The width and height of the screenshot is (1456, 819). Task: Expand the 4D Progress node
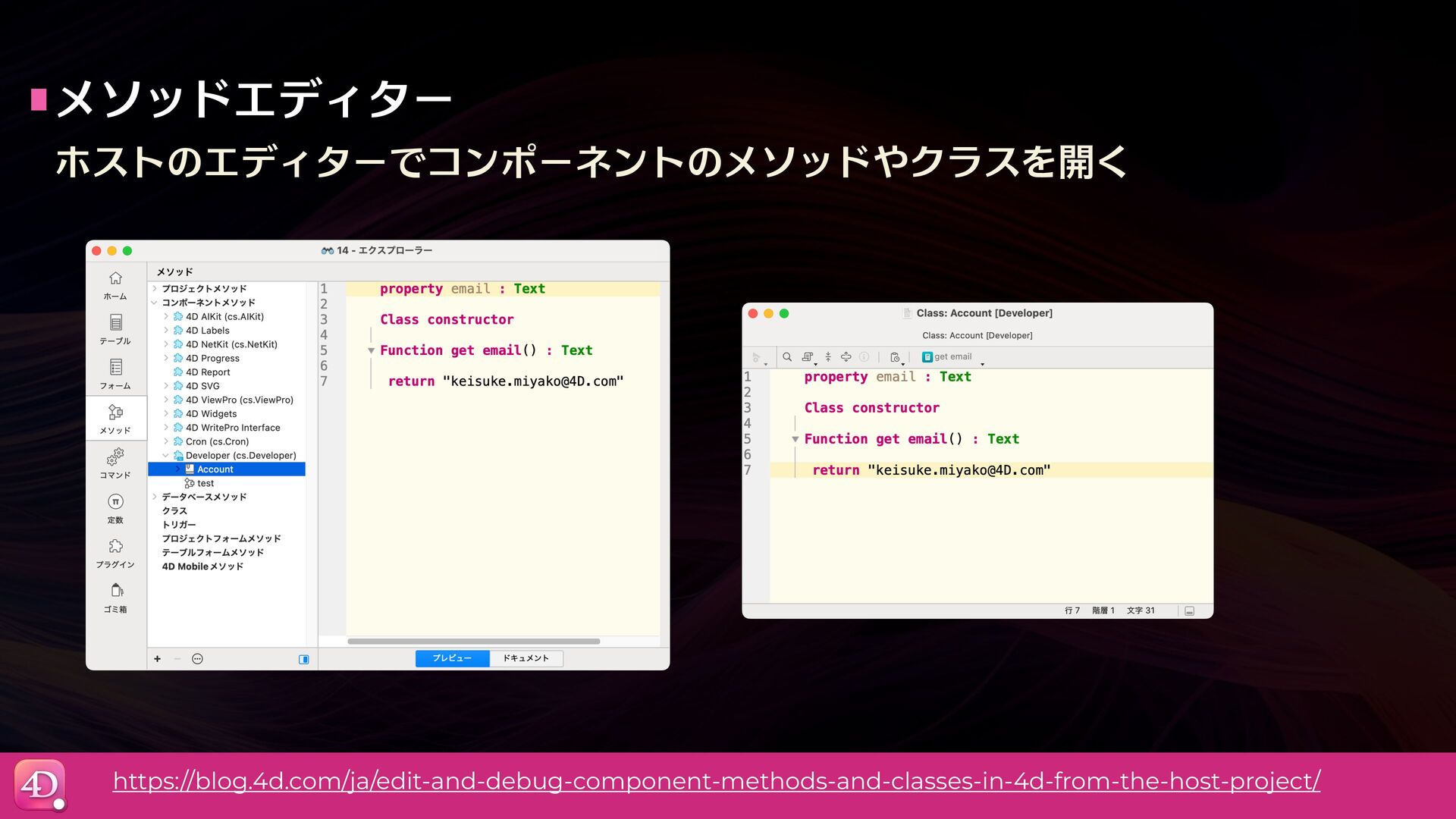click(166, 359)
